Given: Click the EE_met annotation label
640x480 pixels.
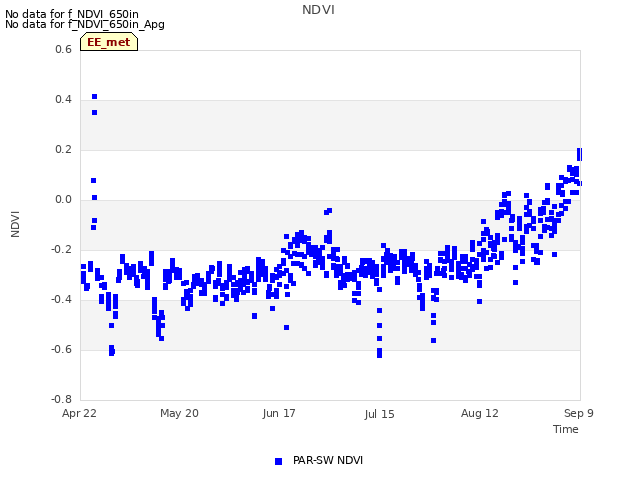Looking at the screenshot, I should [x=109, y=42].
